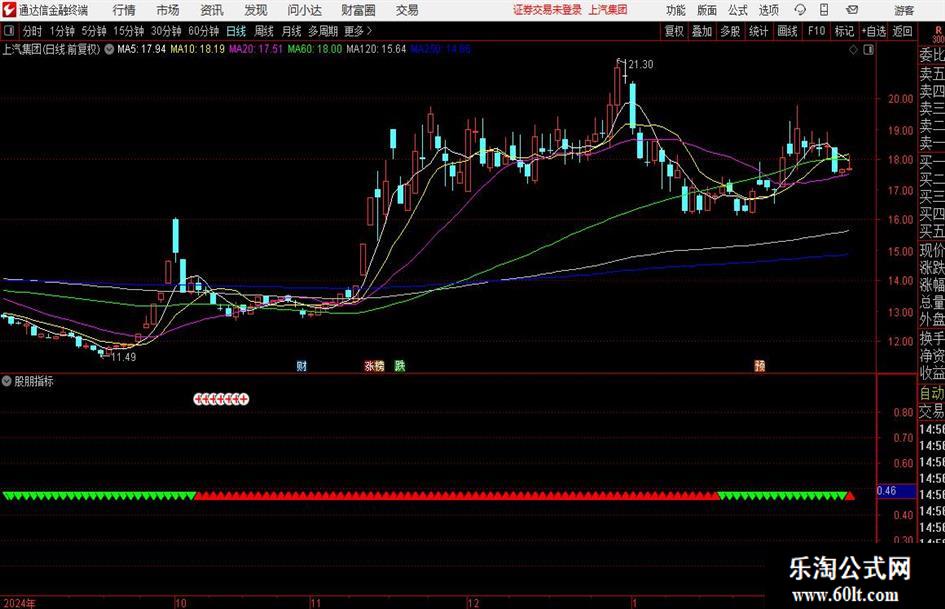The width and height of the screenshot is (945, 609).
Task: Open the 版面 menu
Action: tap(706, 10)
